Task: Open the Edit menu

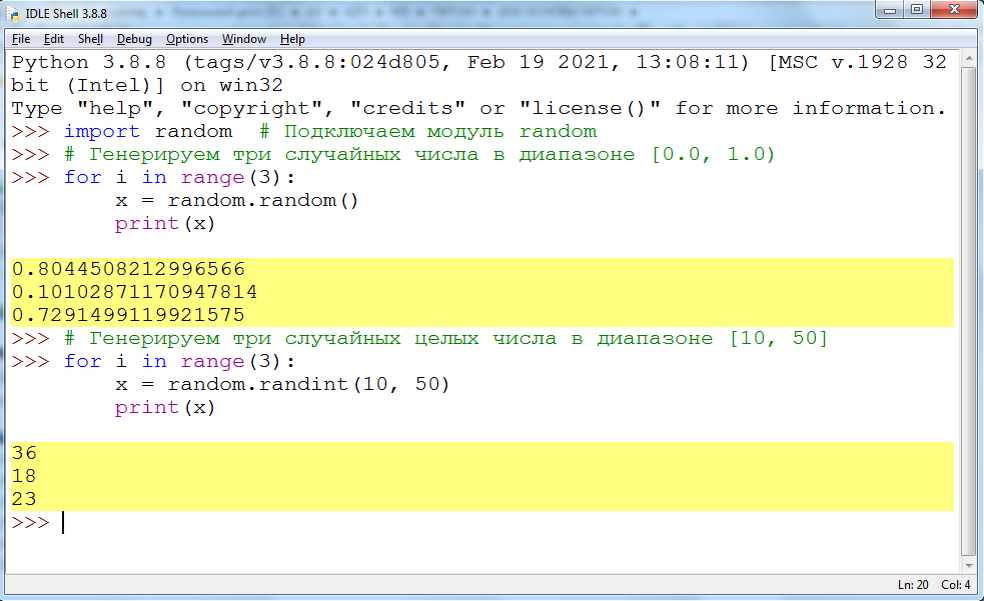Action: point(53,39)
